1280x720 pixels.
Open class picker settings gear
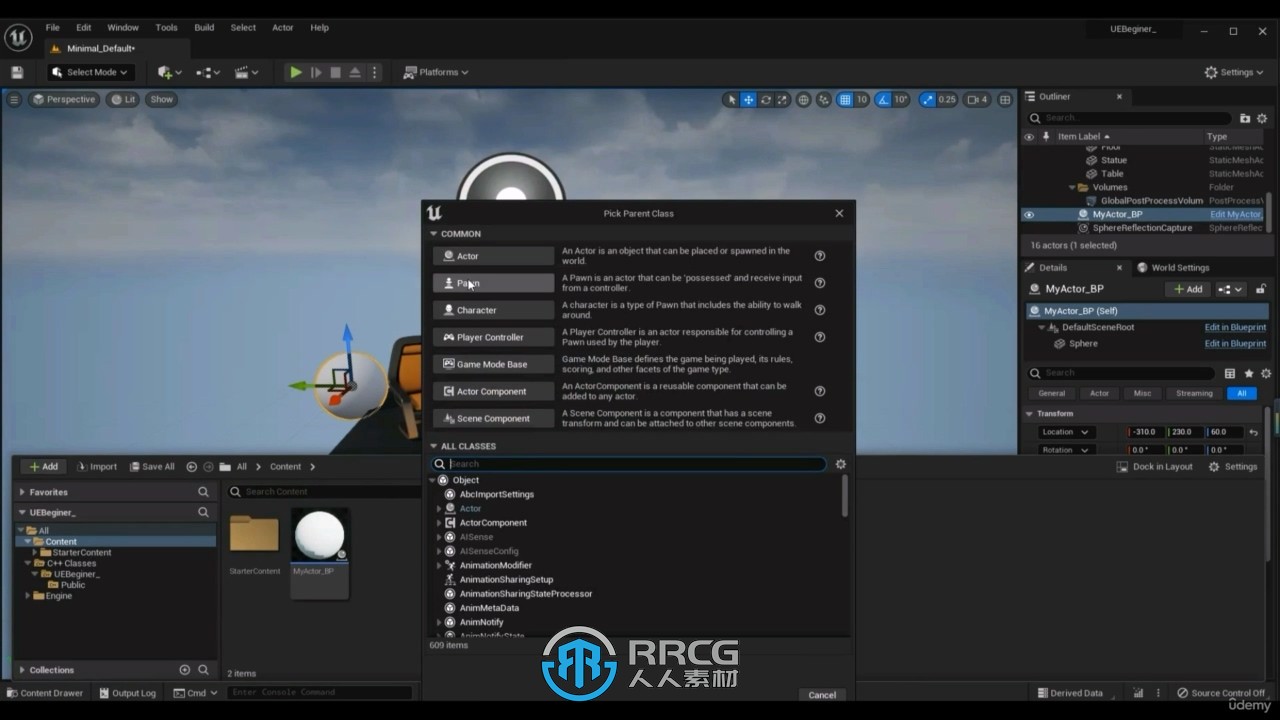coord(841,464)
